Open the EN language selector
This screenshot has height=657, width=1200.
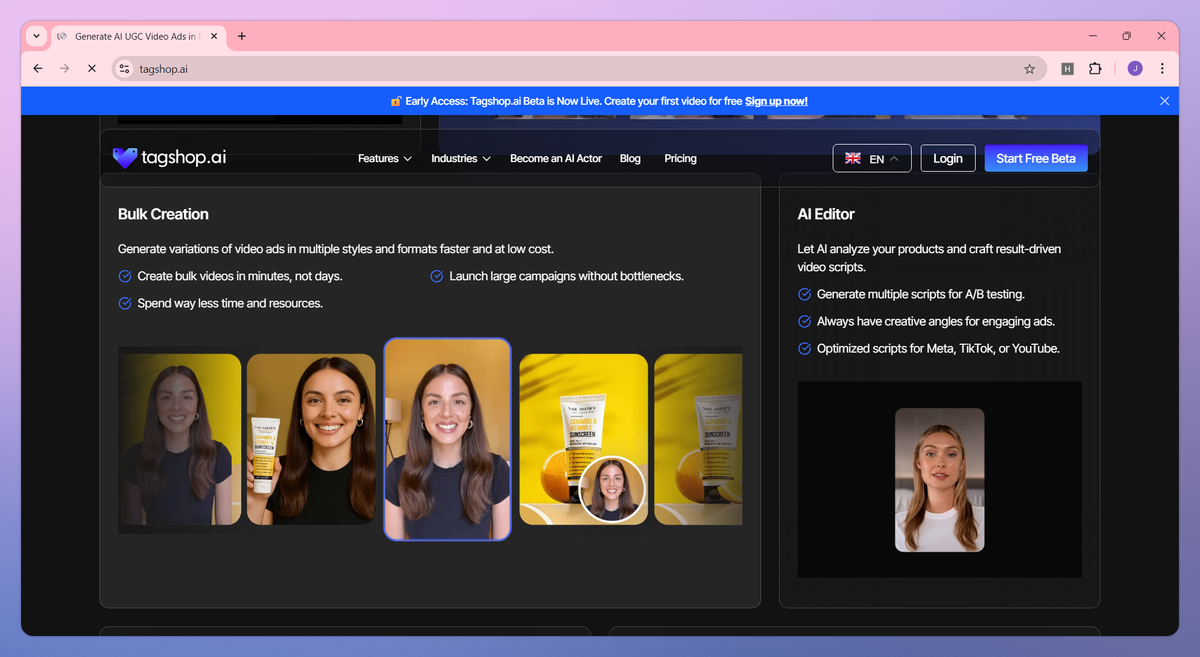tap(871, 159)
